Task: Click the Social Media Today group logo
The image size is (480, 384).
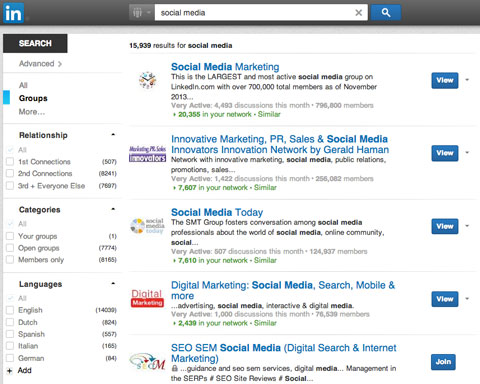Action: tap(147, 226)
